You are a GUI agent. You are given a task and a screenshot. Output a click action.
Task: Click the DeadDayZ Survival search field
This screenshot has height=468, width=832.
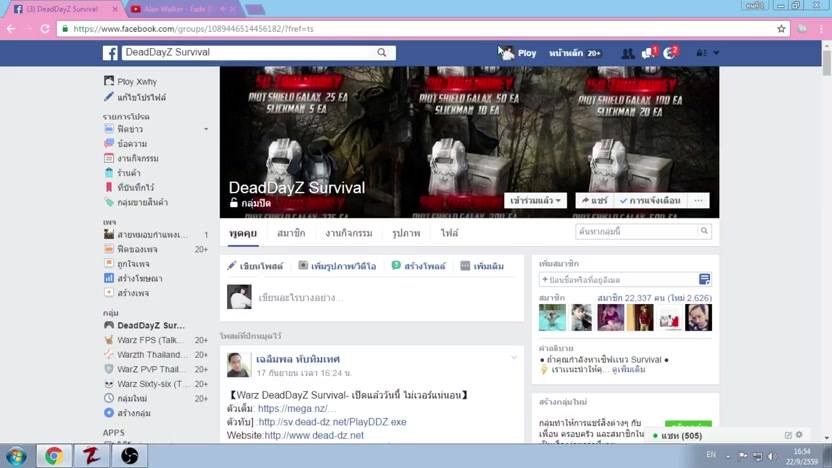(248, 52)
